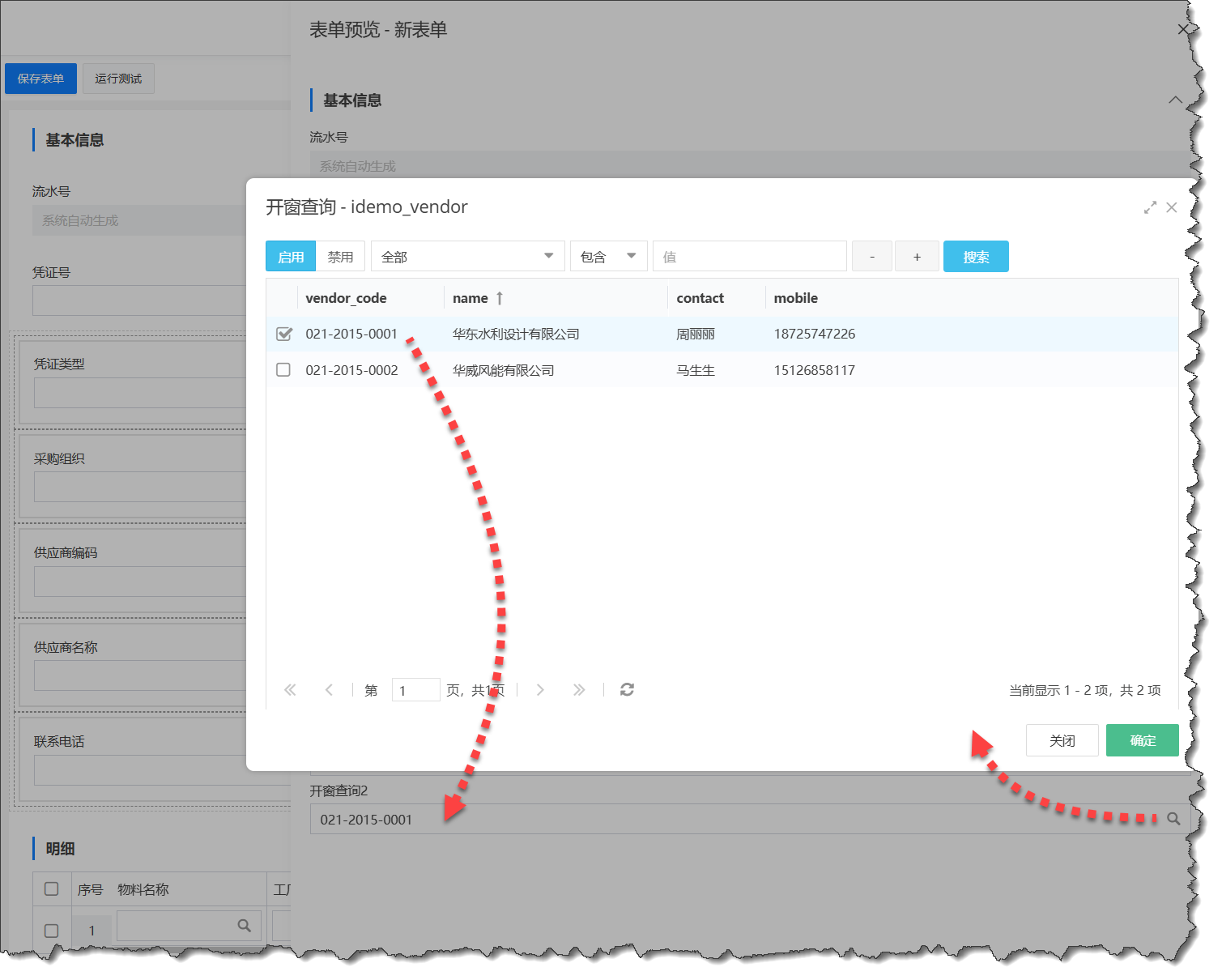Go to the next page arrow
This screenshot has width=1222, height=980.
tap(540, 690)
